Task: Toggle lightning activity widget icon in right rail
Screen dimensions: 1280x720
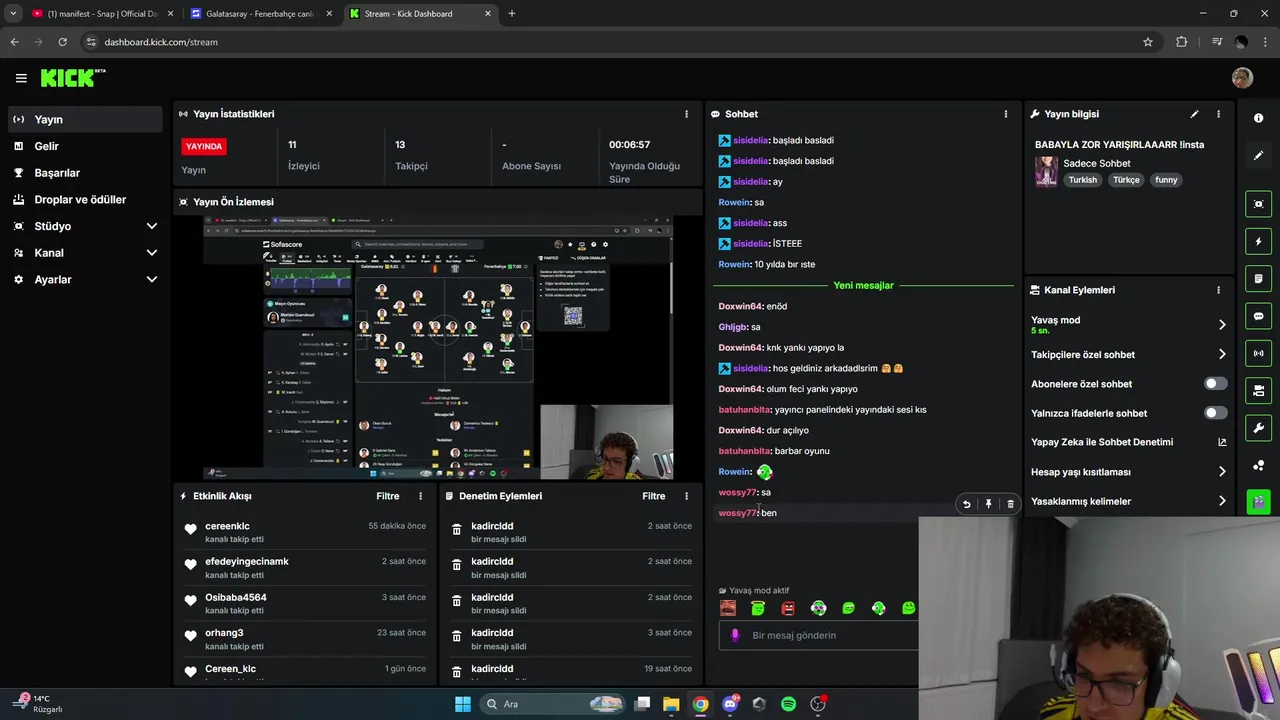Action: [x=1258, y=241]
